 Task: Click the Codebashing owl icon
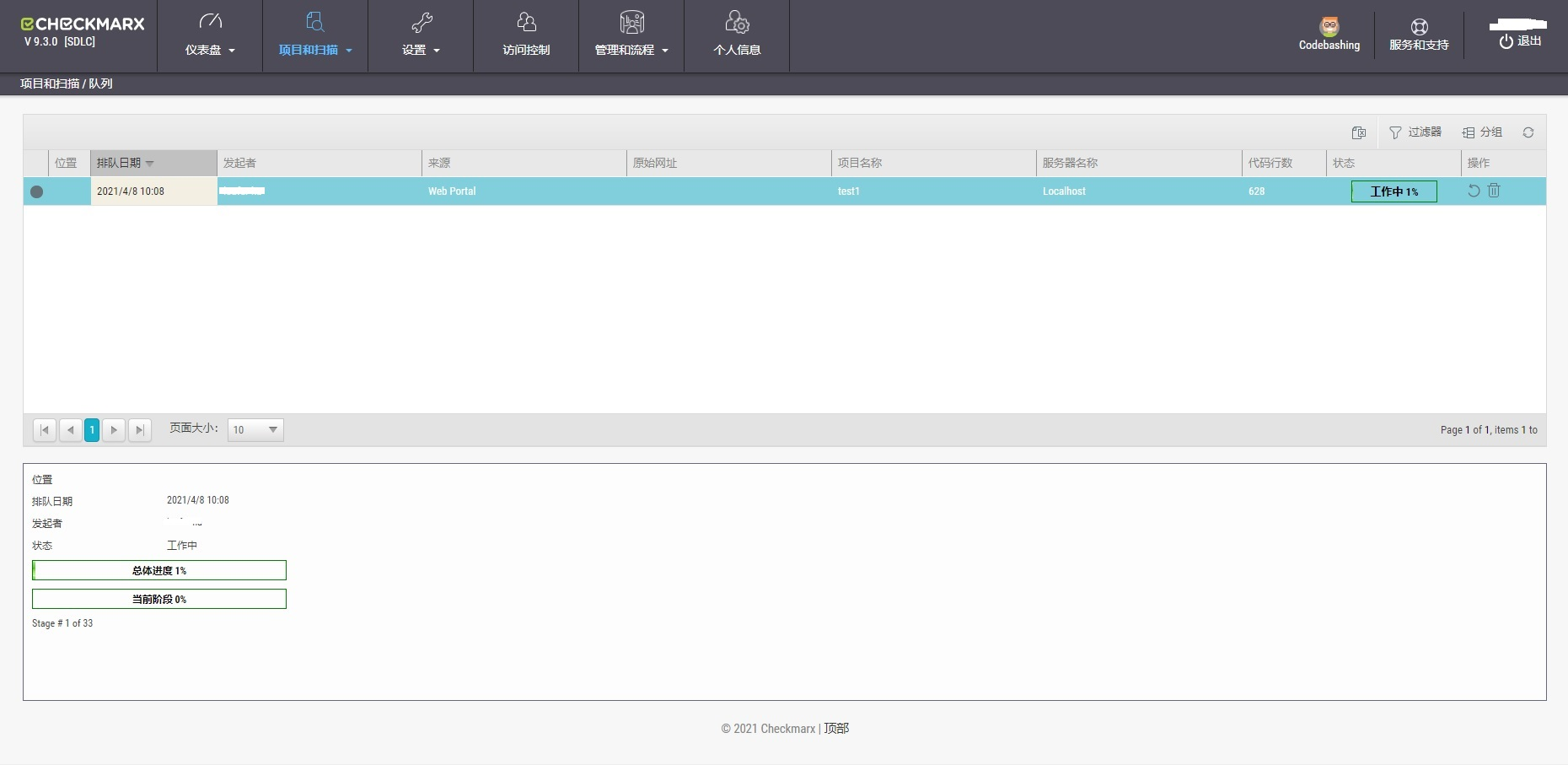point(1329,26)
